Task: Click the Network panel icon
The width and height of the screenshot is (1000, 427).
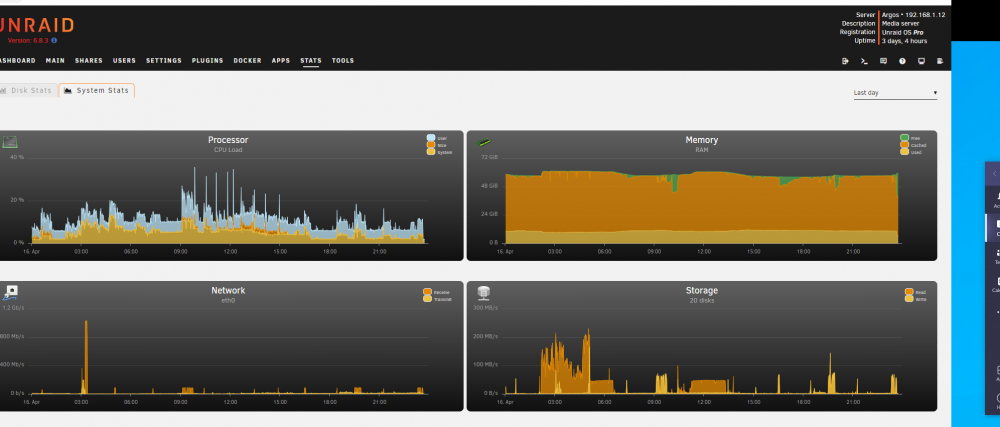Action: (x=10, y=293)
